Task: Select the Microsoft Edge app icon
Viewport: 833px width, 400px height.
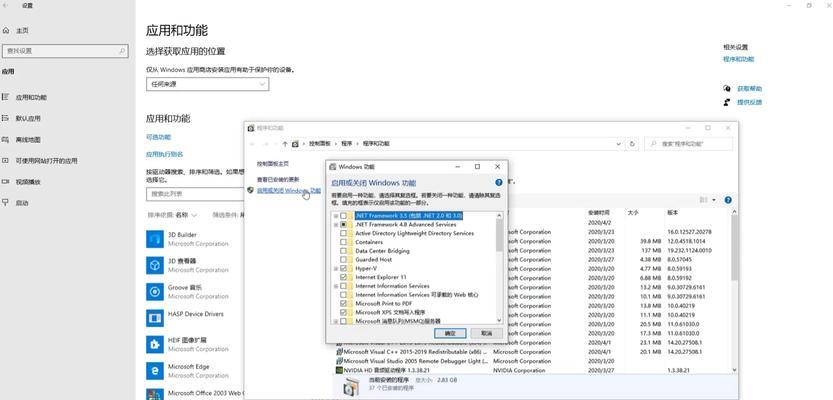Action: (x=155, y=371)
